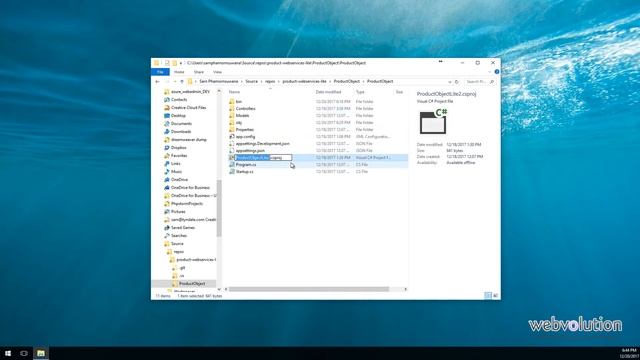
Task: Select 'Source' in the breadcrumb path
Action: pos(251,82)
